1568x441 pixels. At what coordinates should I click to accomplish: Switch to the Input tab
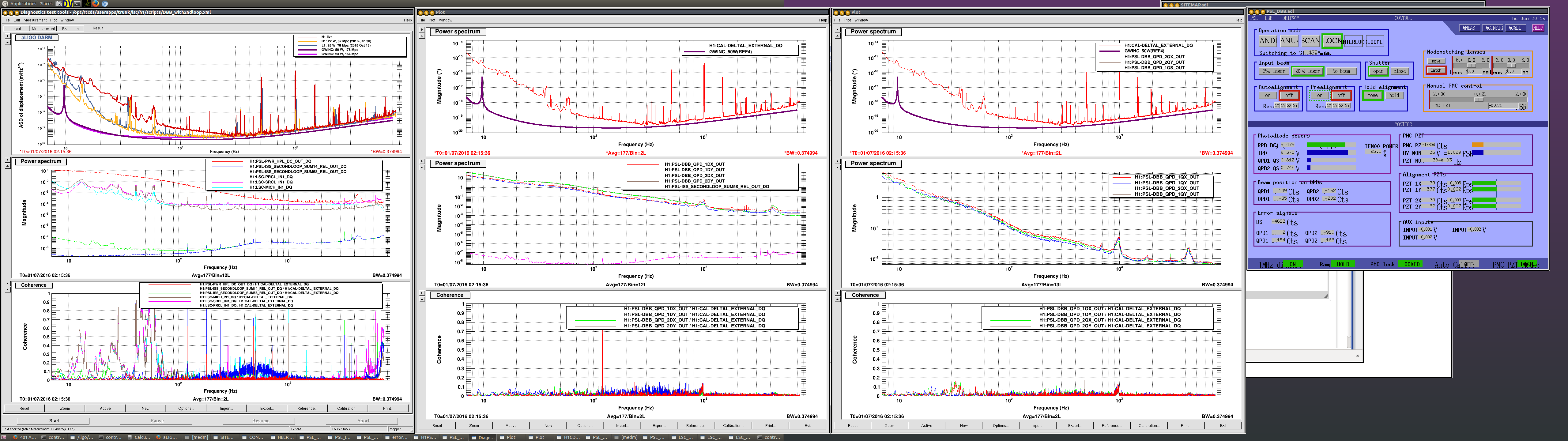17,28
